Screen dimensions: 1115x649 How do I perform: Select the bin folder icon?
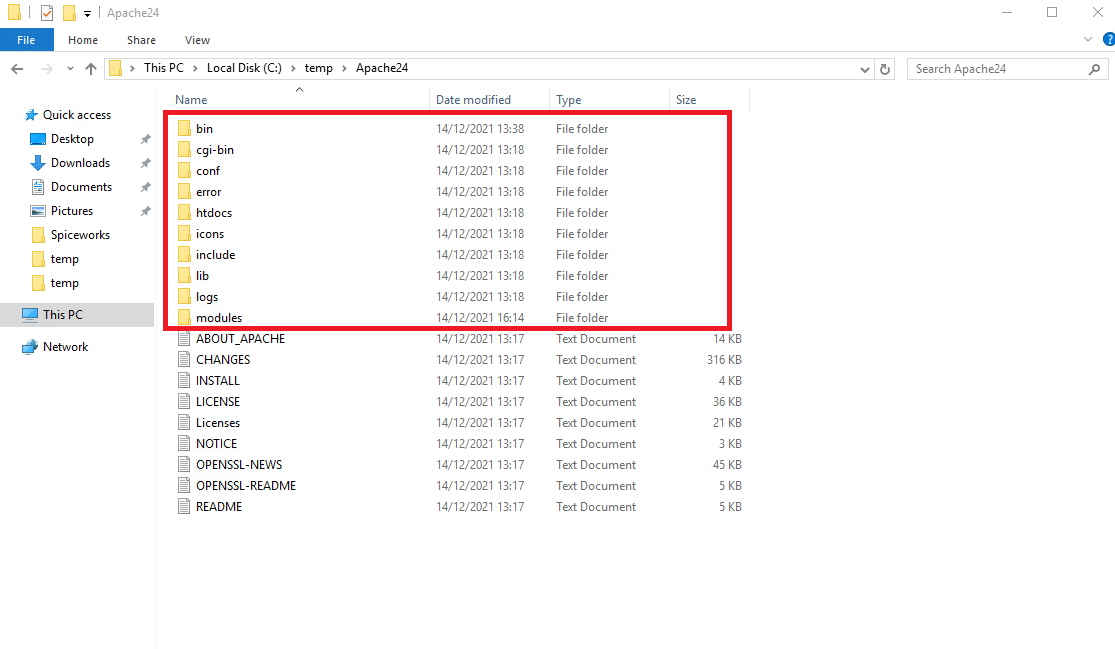[184, 129]
